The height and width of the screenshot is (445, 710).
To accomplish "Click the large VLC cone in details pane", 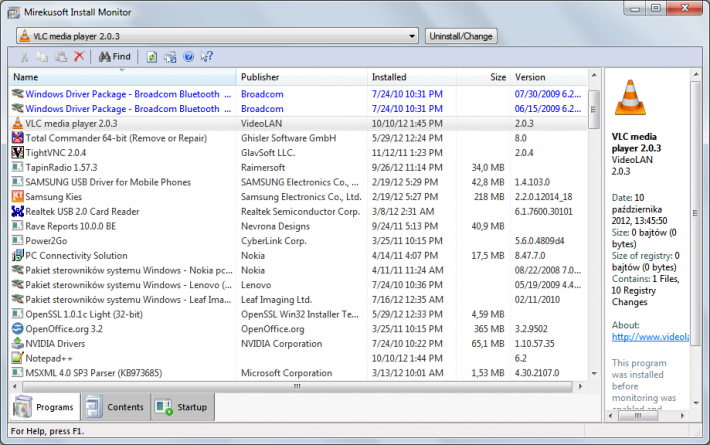I will point(630,97).
